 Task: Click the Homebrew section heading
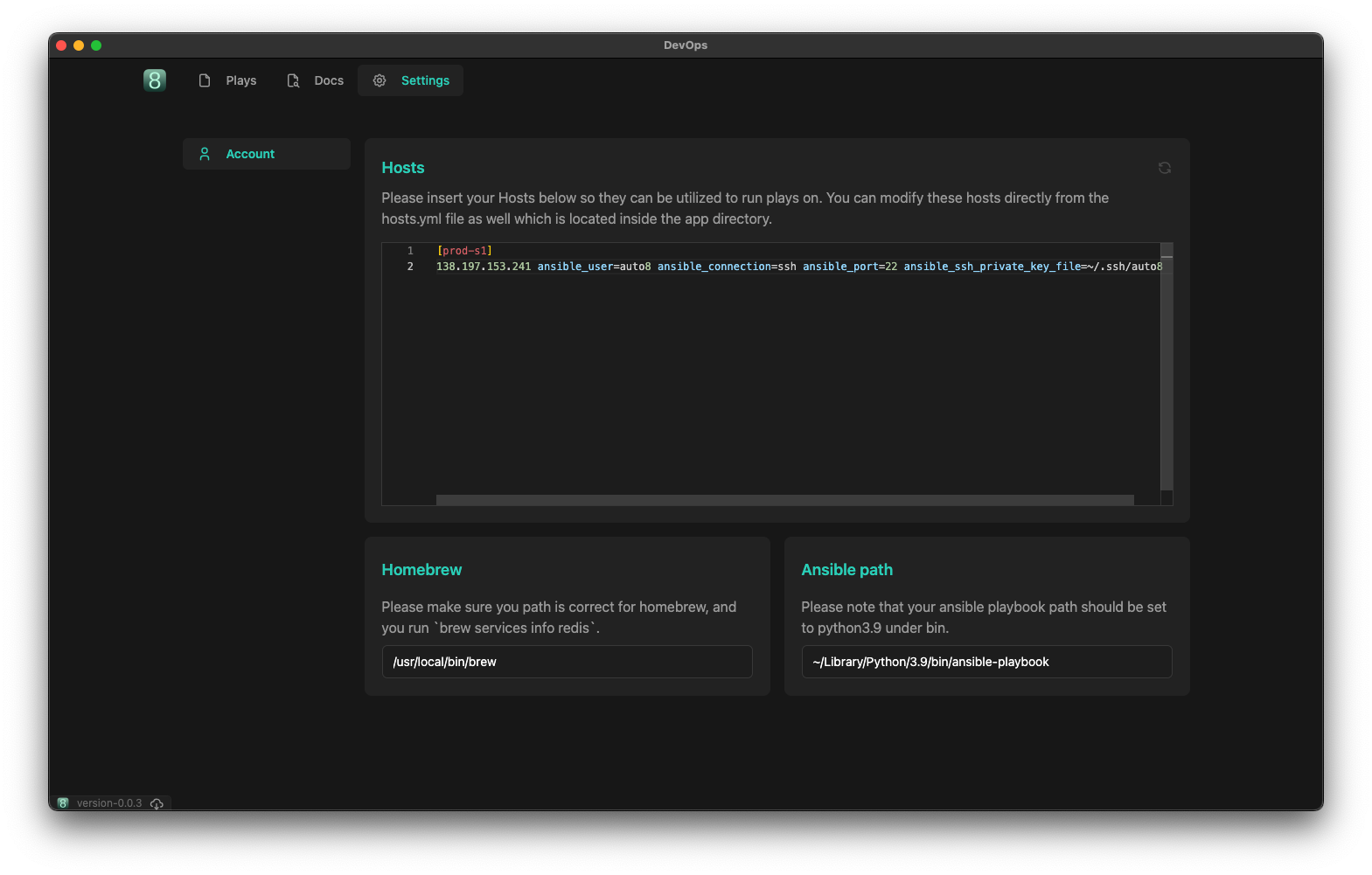tap(421, 570)
